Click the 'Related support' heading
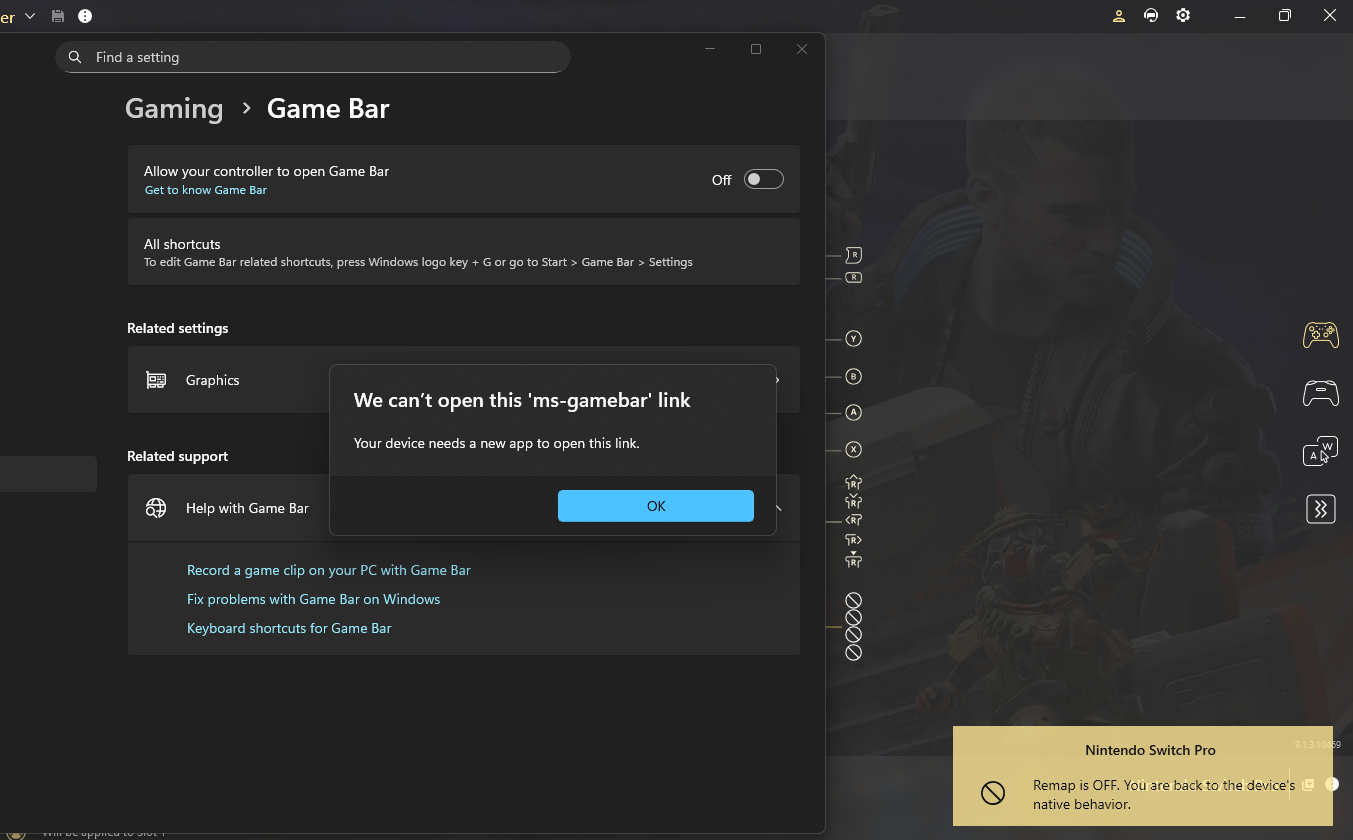Image resolution: width=1353 pixels, height=840 pixels. coord(178,456)
